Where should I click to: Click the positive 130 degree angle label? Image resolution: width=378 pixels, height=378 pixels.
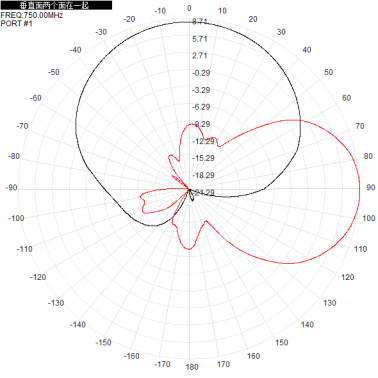(x=330, y=303)
